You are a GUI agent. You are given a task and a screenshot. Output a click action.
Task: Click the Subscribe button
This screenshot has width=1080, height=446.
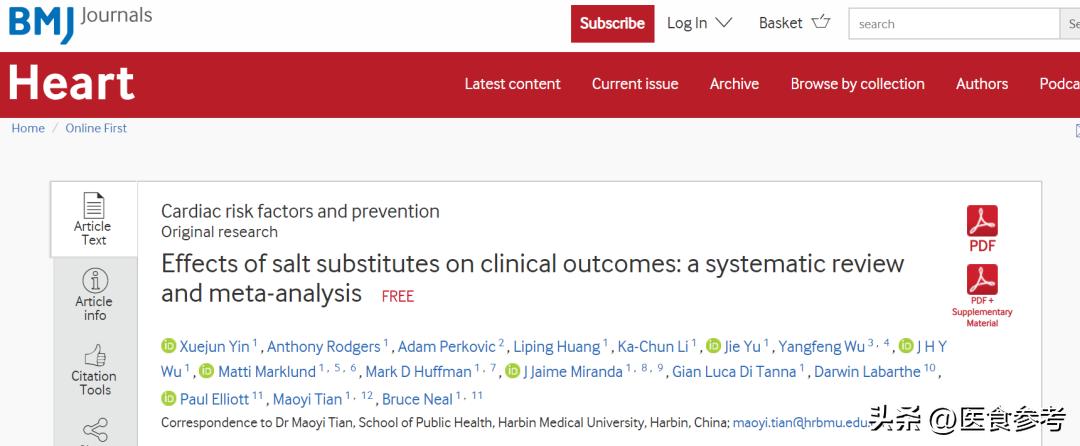point(612,23)
